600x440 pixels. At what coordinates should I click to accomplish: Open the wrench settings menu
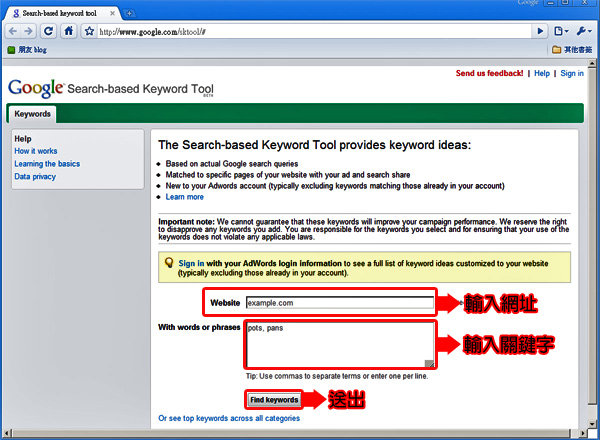pos(584,31)
